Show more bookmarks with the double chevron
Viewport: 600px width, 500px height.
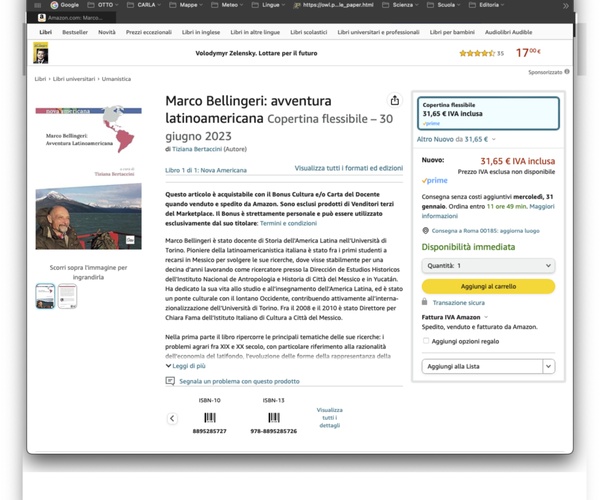[566, 5]
